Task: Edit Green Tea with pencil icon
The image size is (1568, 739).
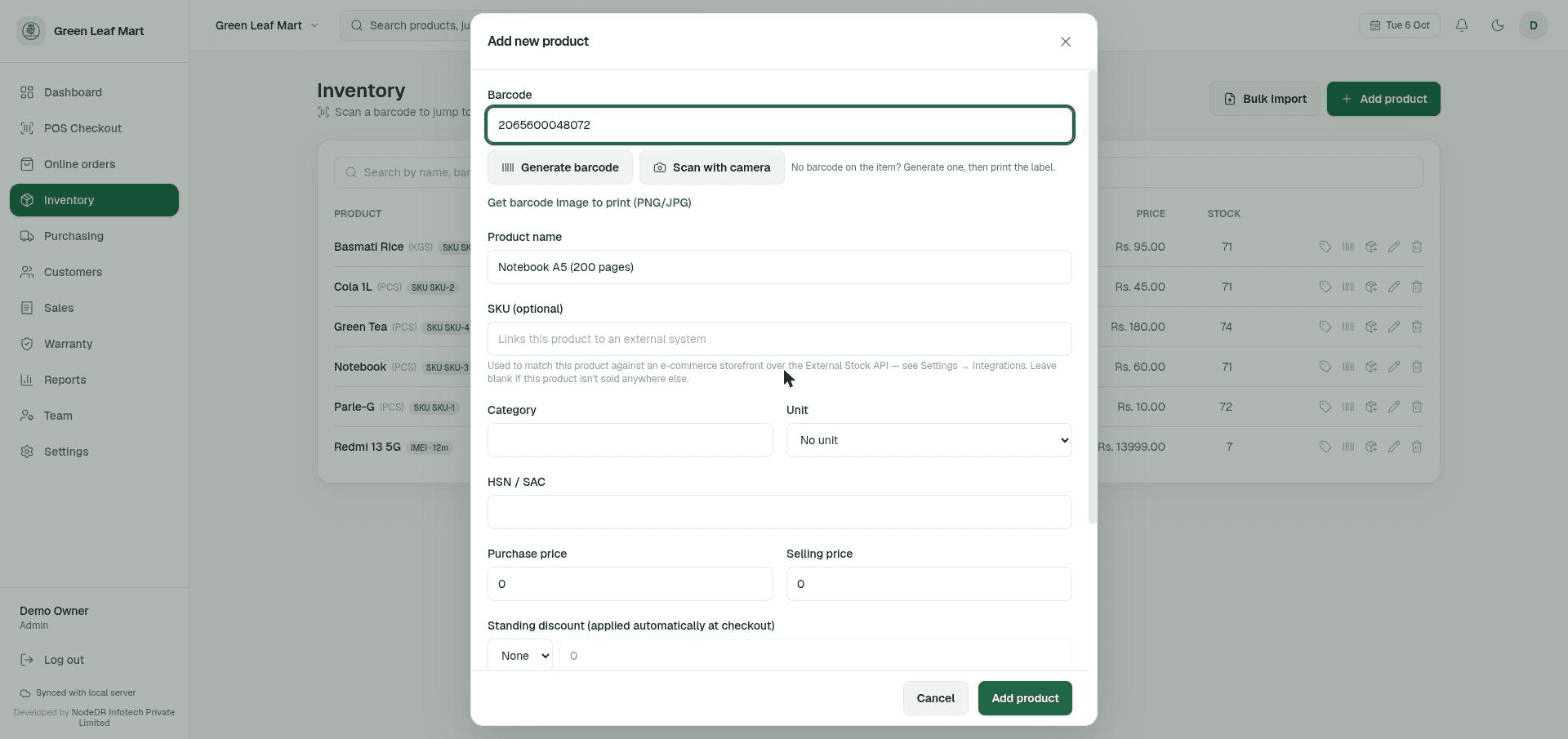Action: point(1394,327)
